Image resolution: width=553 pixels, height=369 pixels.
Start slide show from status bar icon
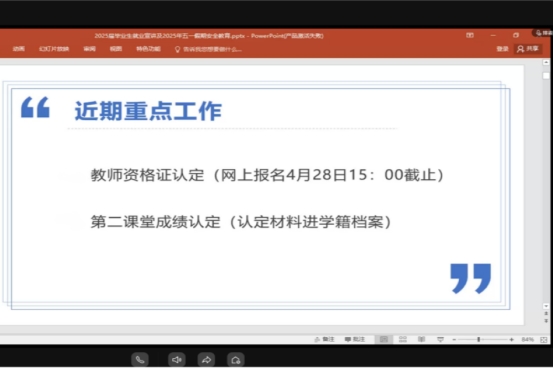(x=440, y=339)
